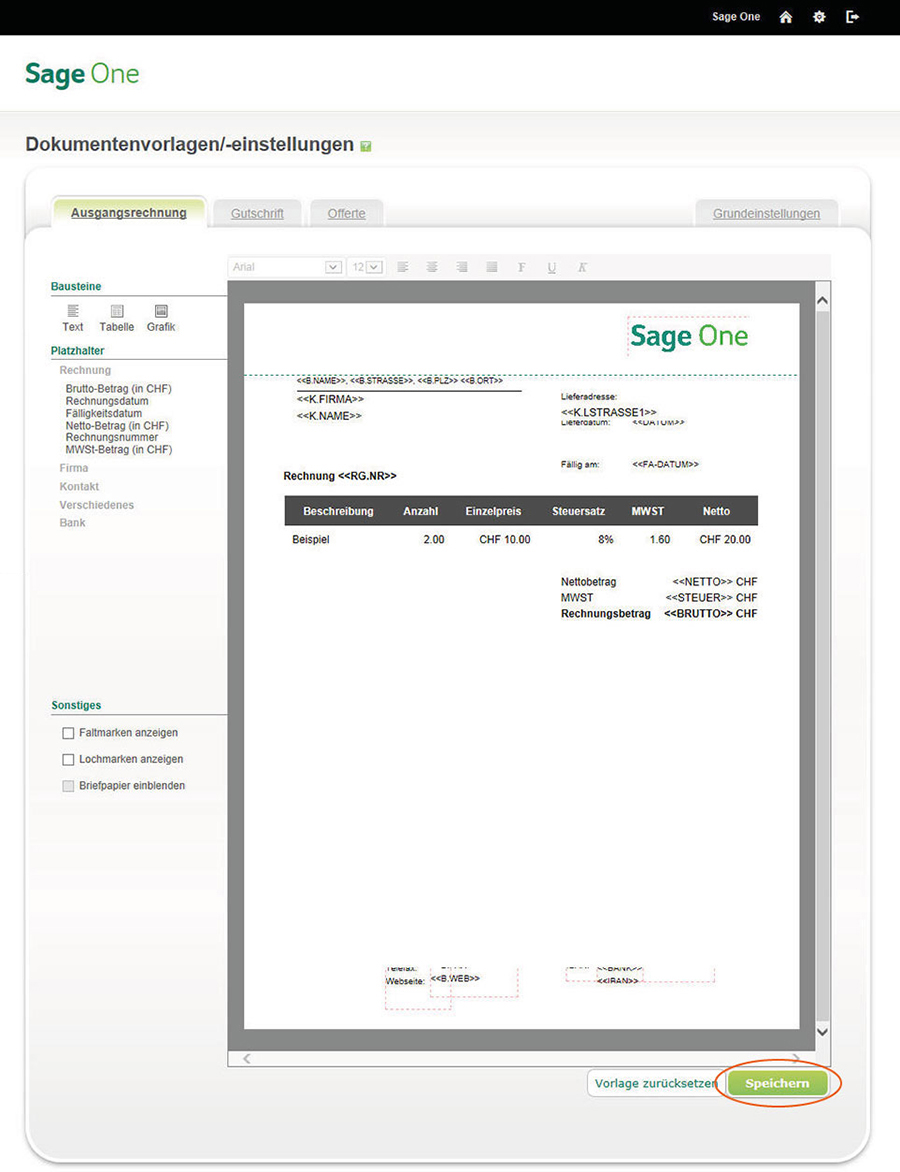Toggle underline formatting (U) in the toolbar

tap(552, 267)
